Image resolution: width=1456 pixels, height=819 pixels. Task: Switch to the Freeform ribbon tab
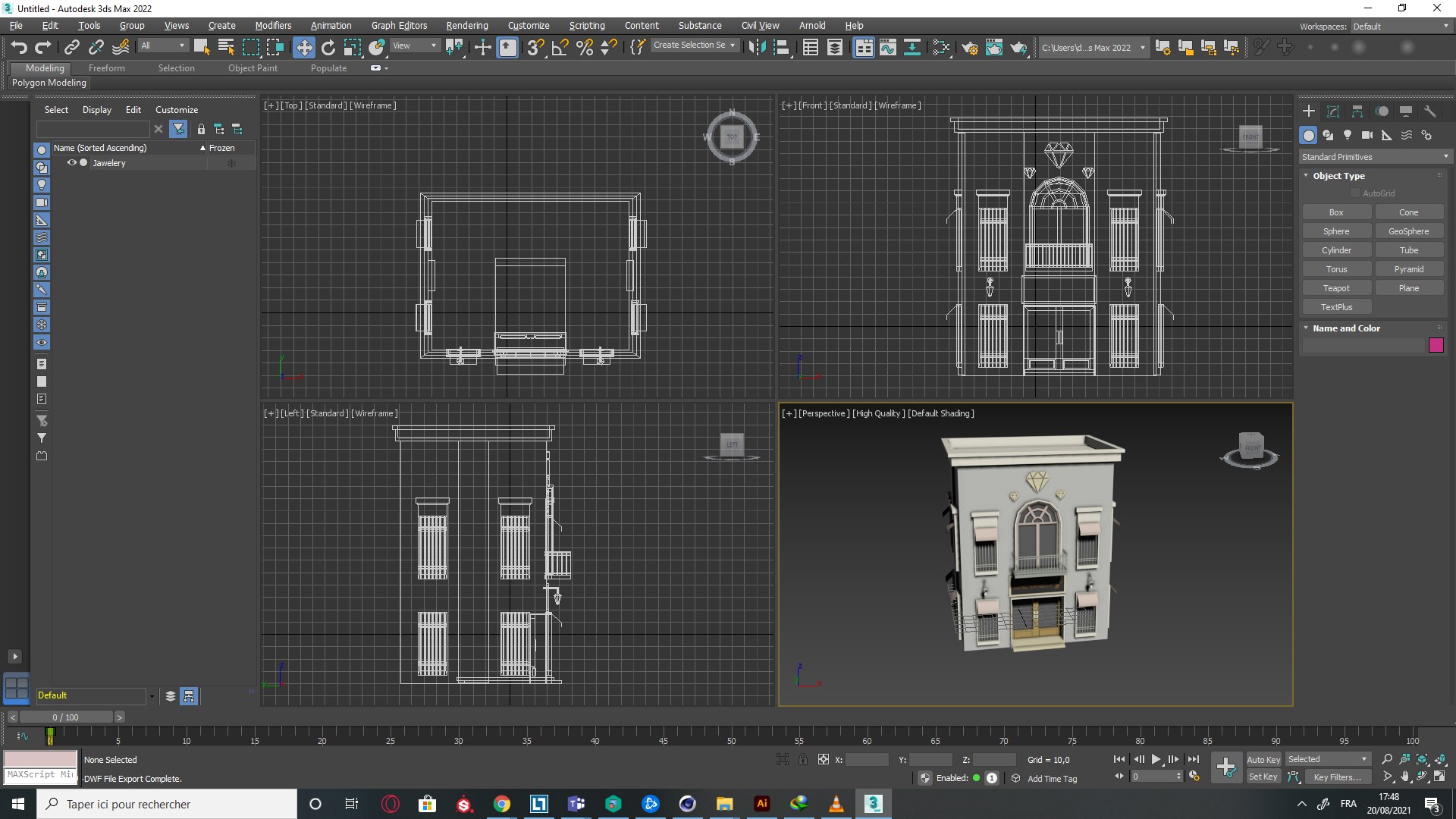(107, 68)
